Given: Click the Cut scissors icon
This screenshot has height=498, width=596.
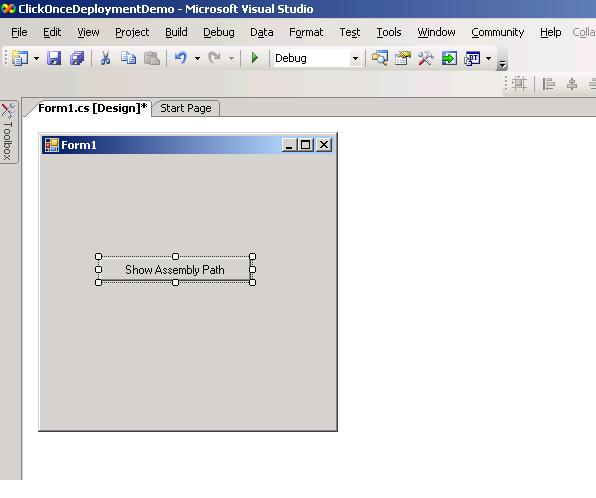Looking at the screenshot, I should pos(105,59).
